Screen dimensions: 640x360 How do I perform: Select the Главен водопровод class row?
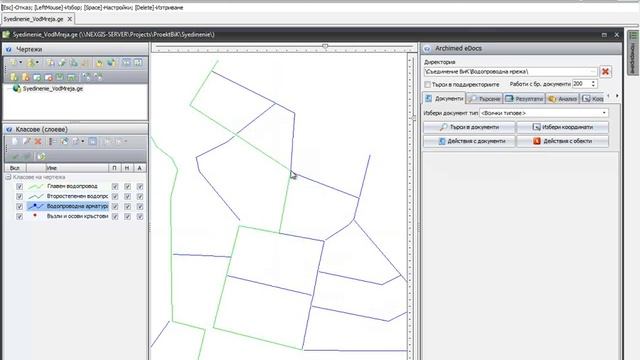72,187
